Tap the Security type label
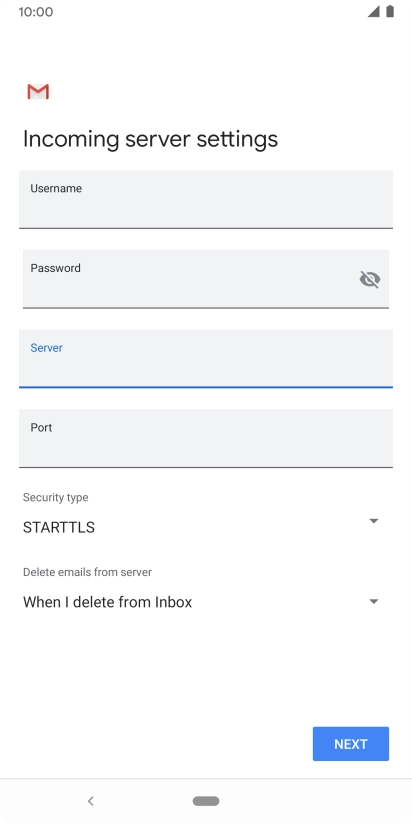 [56, 497]
